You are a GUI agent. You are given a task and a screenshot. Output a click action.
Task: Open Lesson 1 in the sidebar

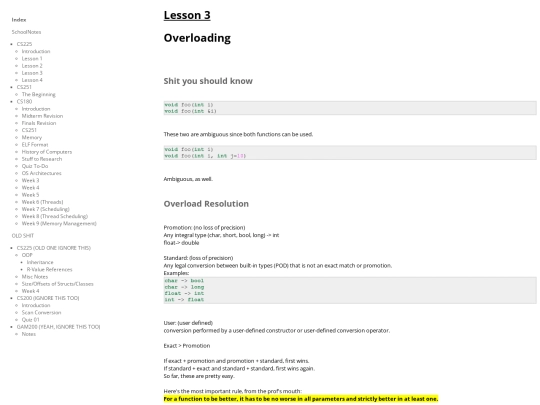coord(32,59)
